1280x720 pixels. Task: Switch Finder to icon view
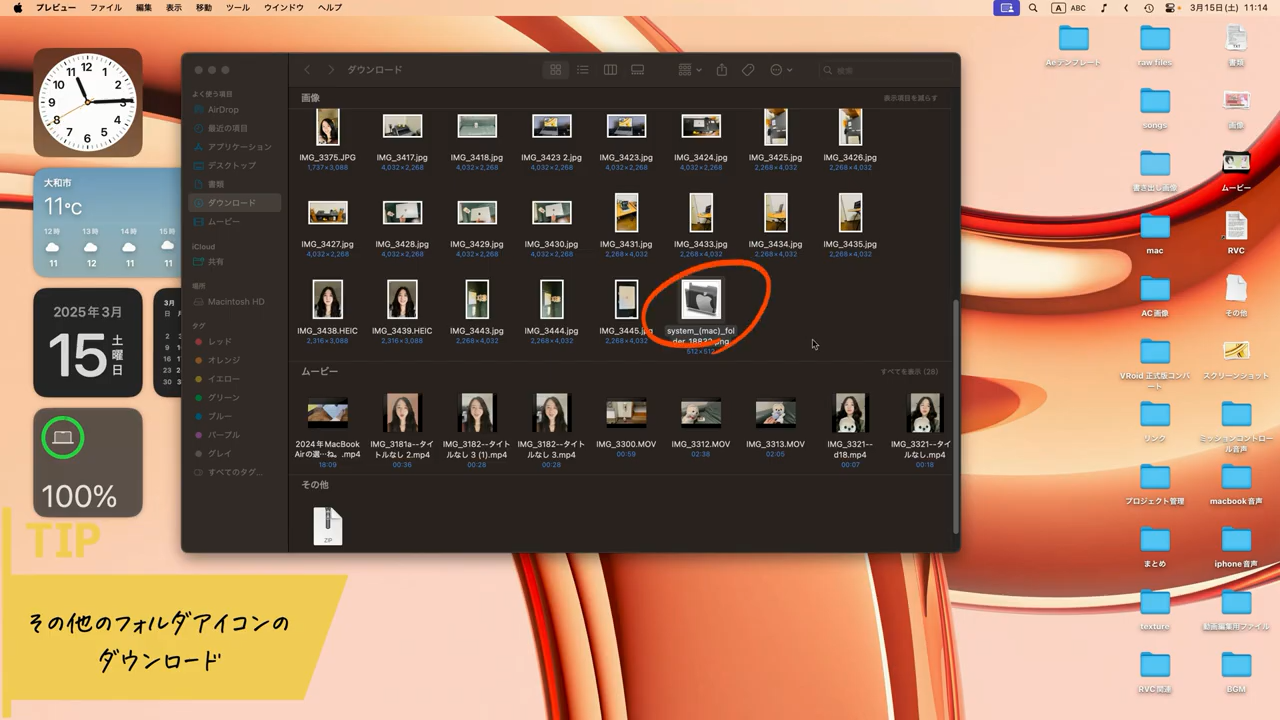click(555, 70)
